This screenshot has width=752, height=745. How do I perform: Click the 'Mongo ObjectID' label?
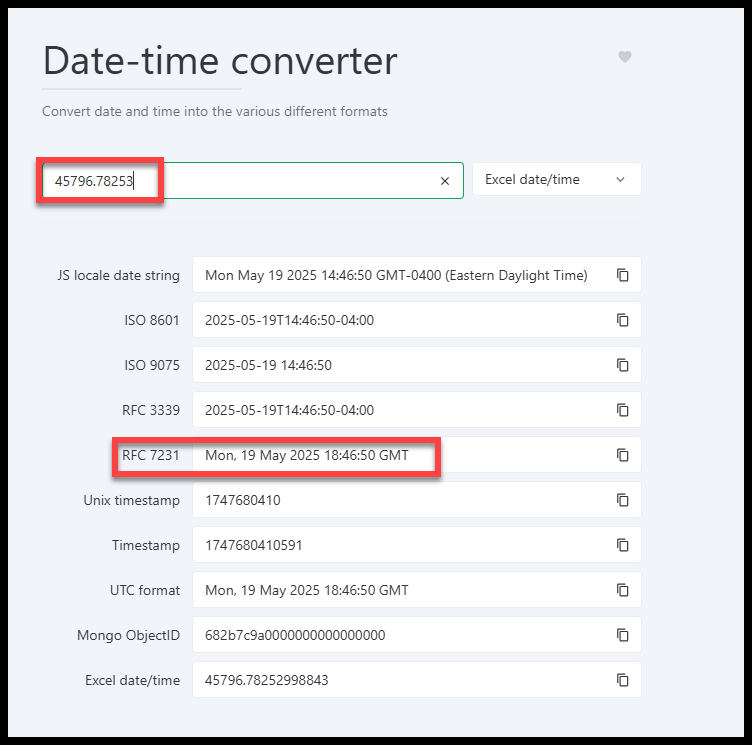129,635
